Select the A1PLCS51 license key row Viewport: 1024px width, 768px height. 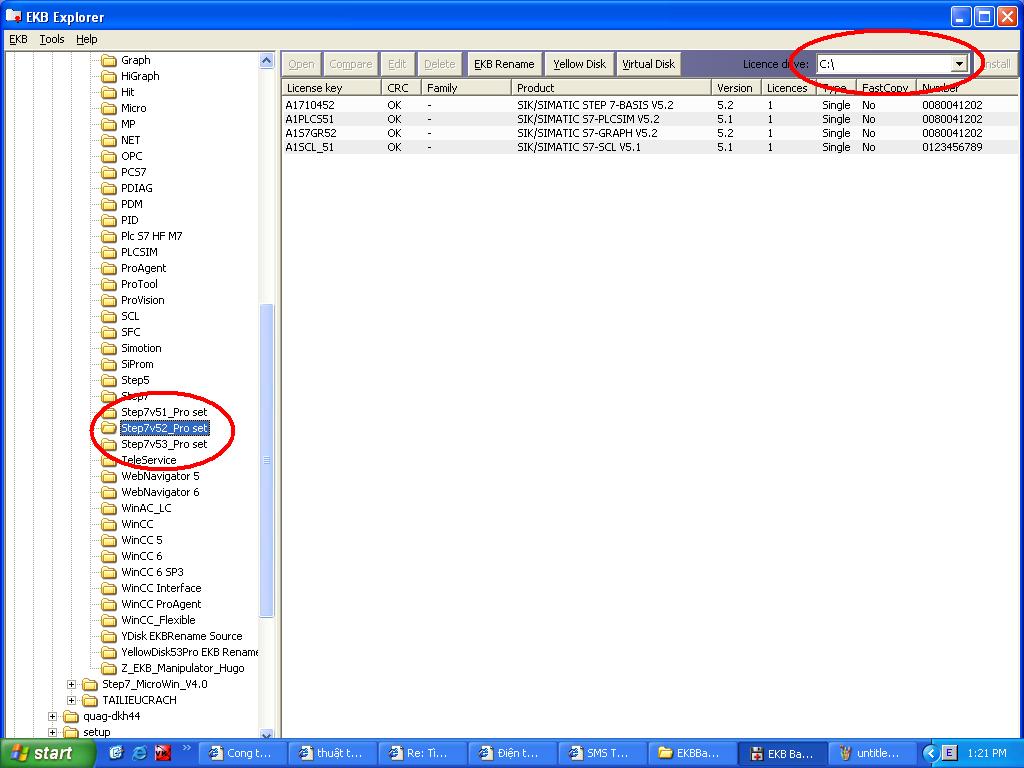[650, 119]
